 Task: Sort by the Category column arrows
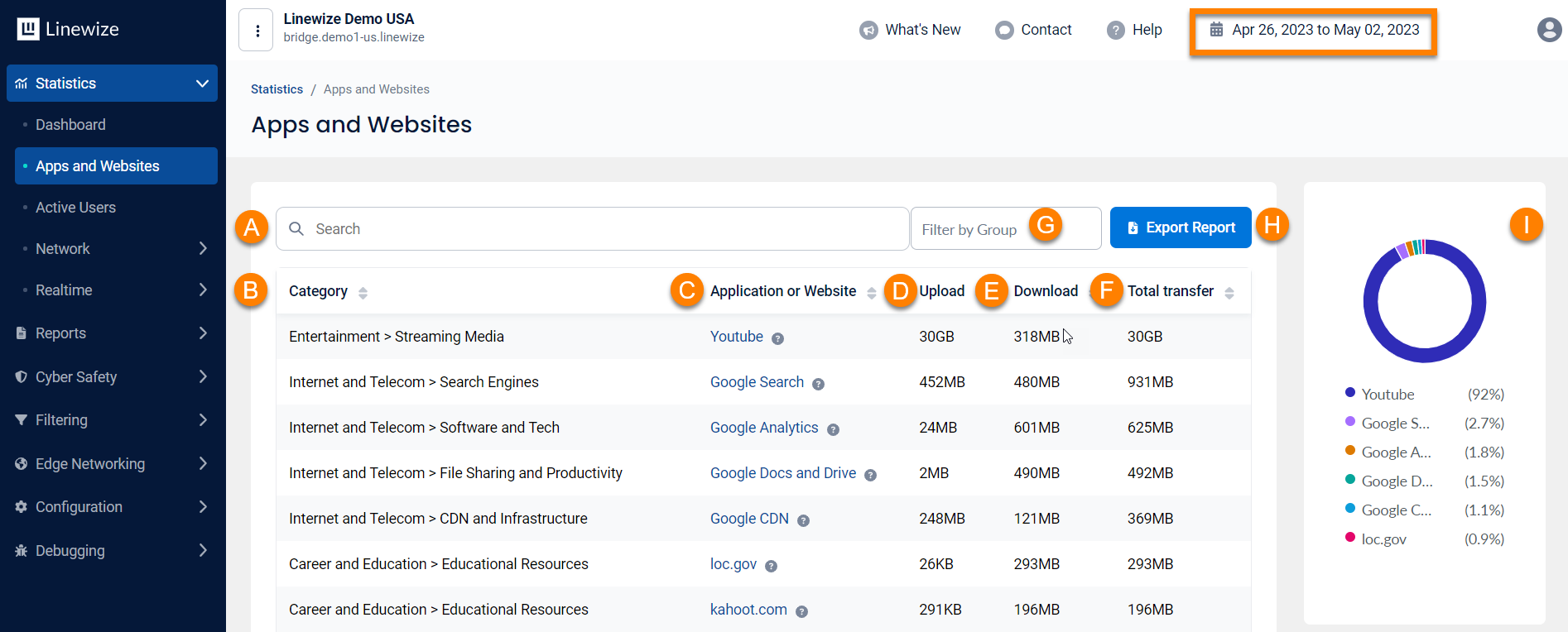pyautogui.click(x=363, y=293)
